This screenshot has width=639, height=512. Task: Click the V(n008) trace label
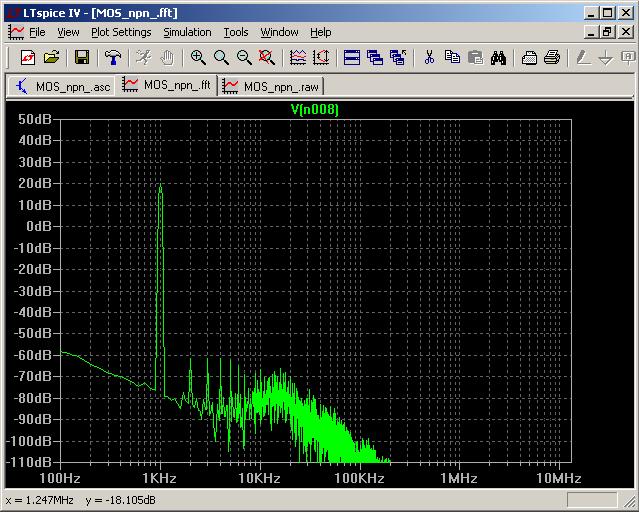click(315, 109)
